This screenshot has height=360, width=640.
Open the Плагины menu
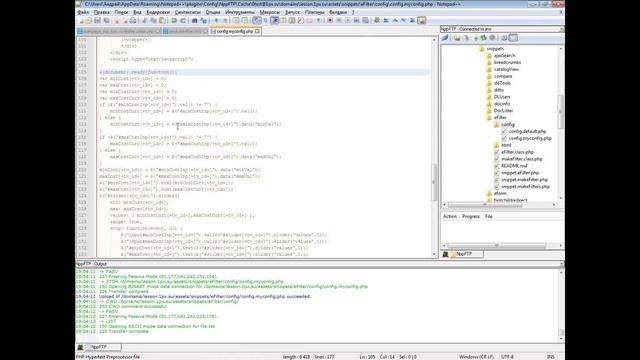pos(314,12)
